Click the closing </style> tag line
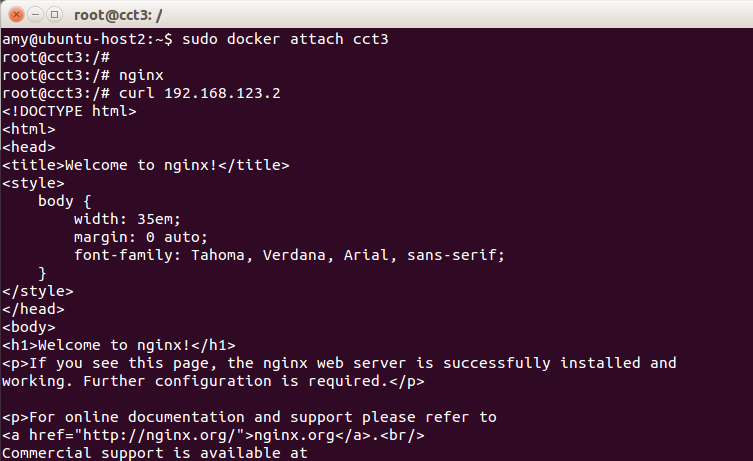 (38, 291)
